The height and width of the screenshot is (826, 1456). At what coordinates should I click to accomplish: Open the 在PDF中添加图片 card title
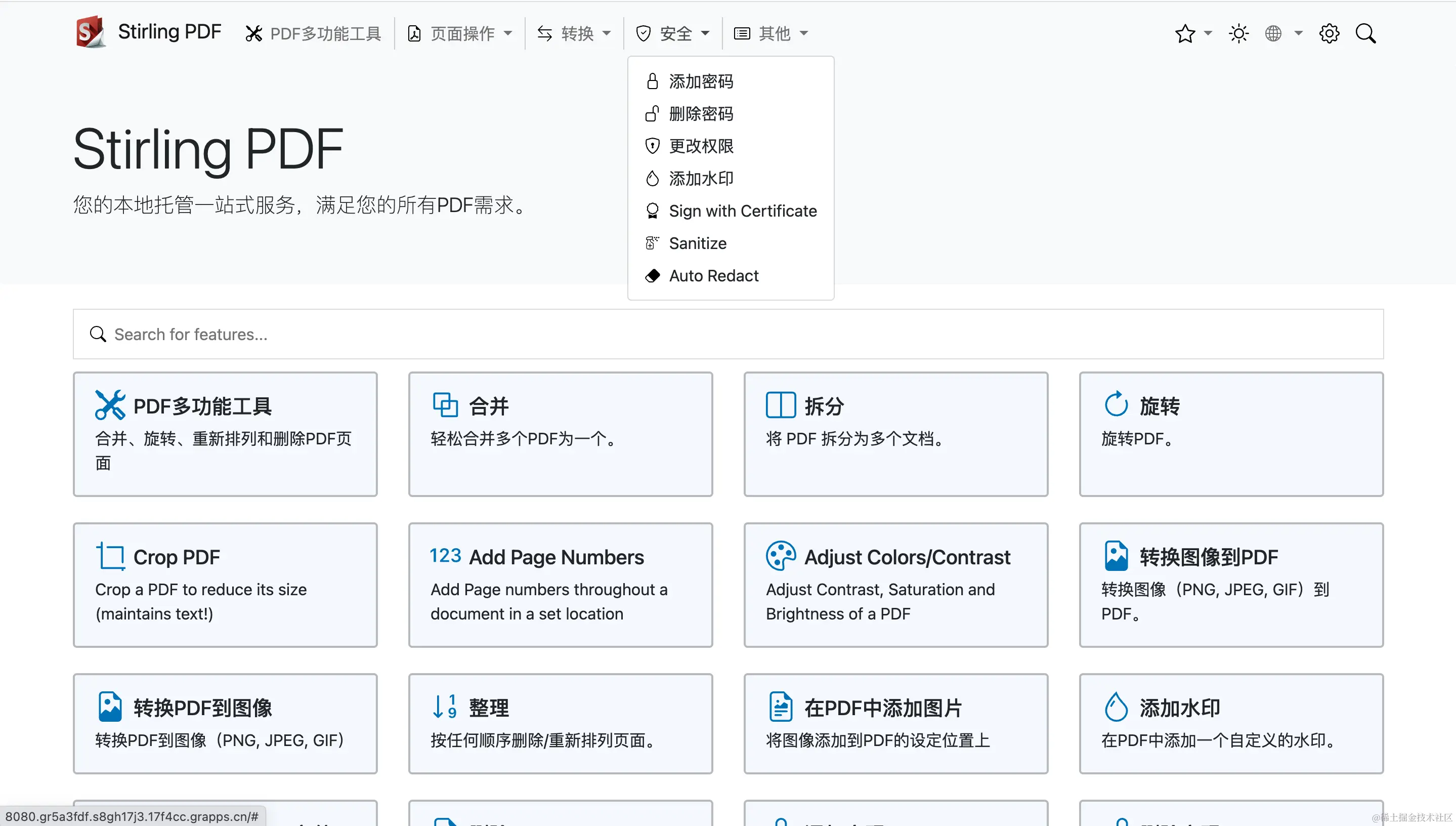883,708
